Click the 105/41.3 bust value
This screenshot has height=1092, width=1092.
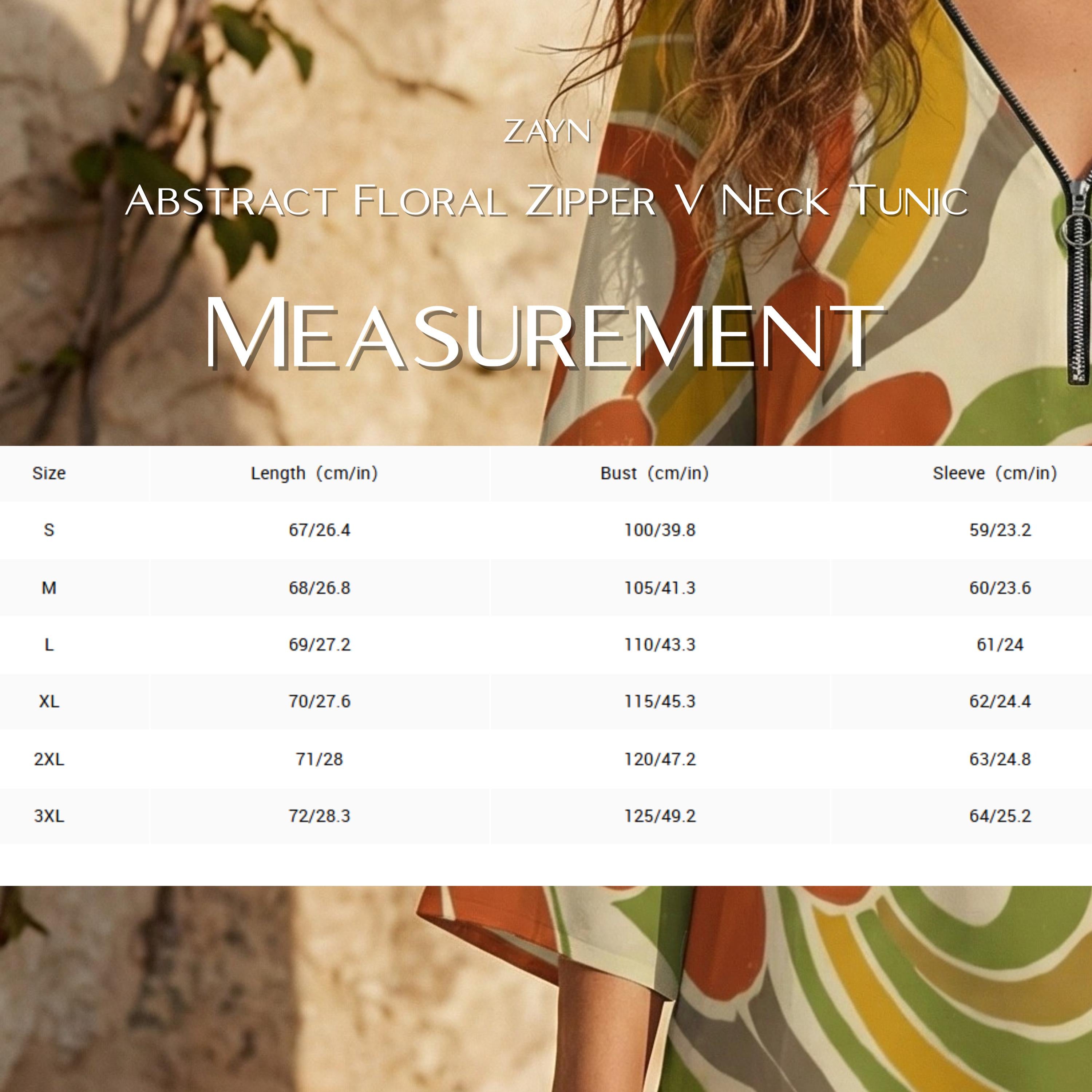[660, 588]
